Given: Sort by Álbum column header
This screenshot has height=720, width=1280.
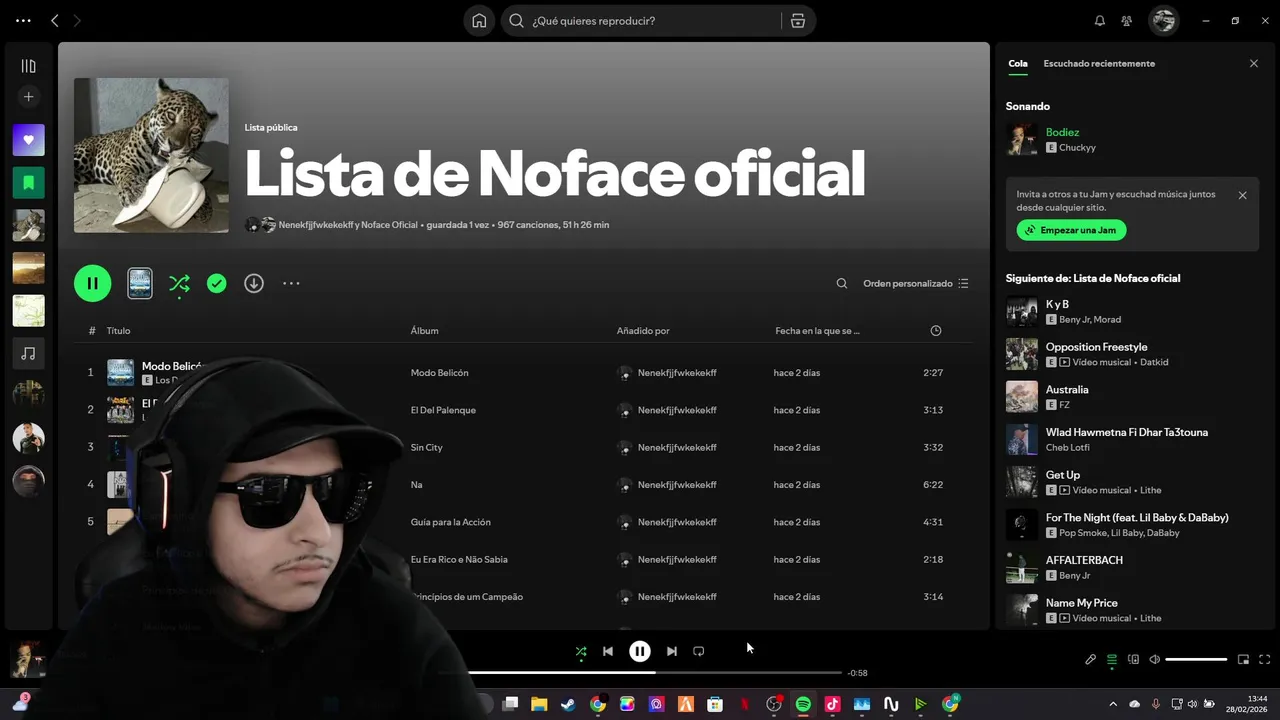Looking at the screenshot, I should point(424,331).
